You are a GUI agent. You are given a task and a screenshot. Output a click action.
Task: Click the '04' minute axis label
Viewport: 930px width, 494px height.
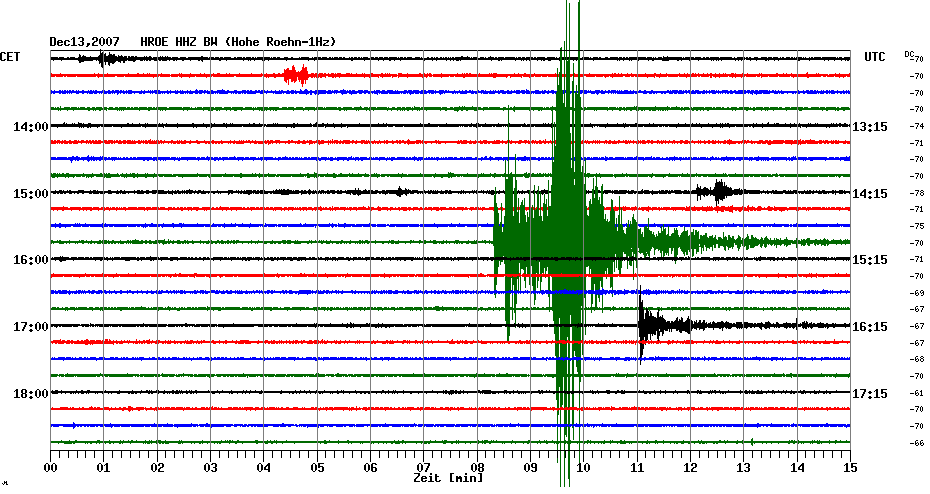(264, 468)
